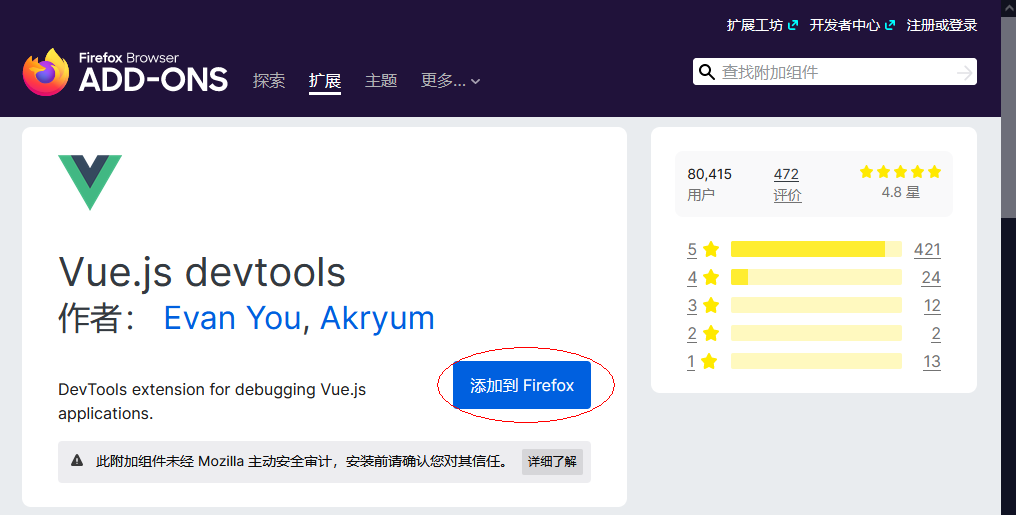
Task: Click the number 3 rating link
Action: click(692, 305)
